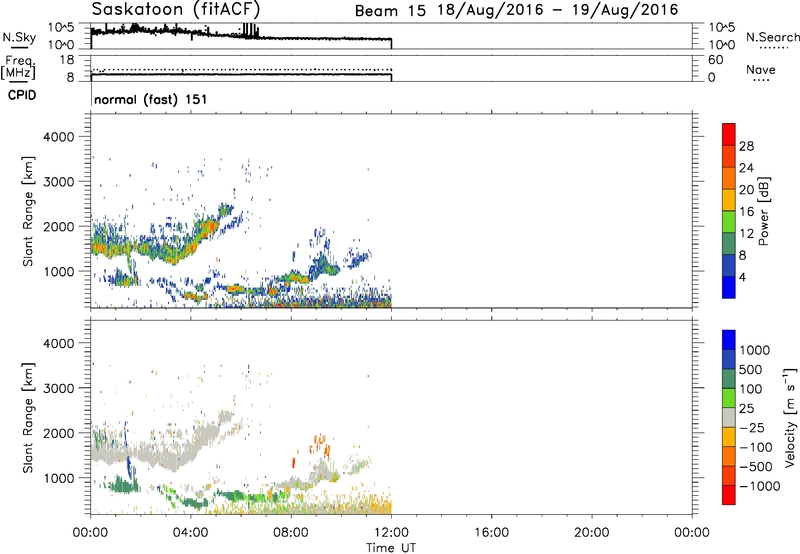The image size is (800, 554).
Task: Click the '-1000' velocity scale value
Action: [x=759, y=486]
